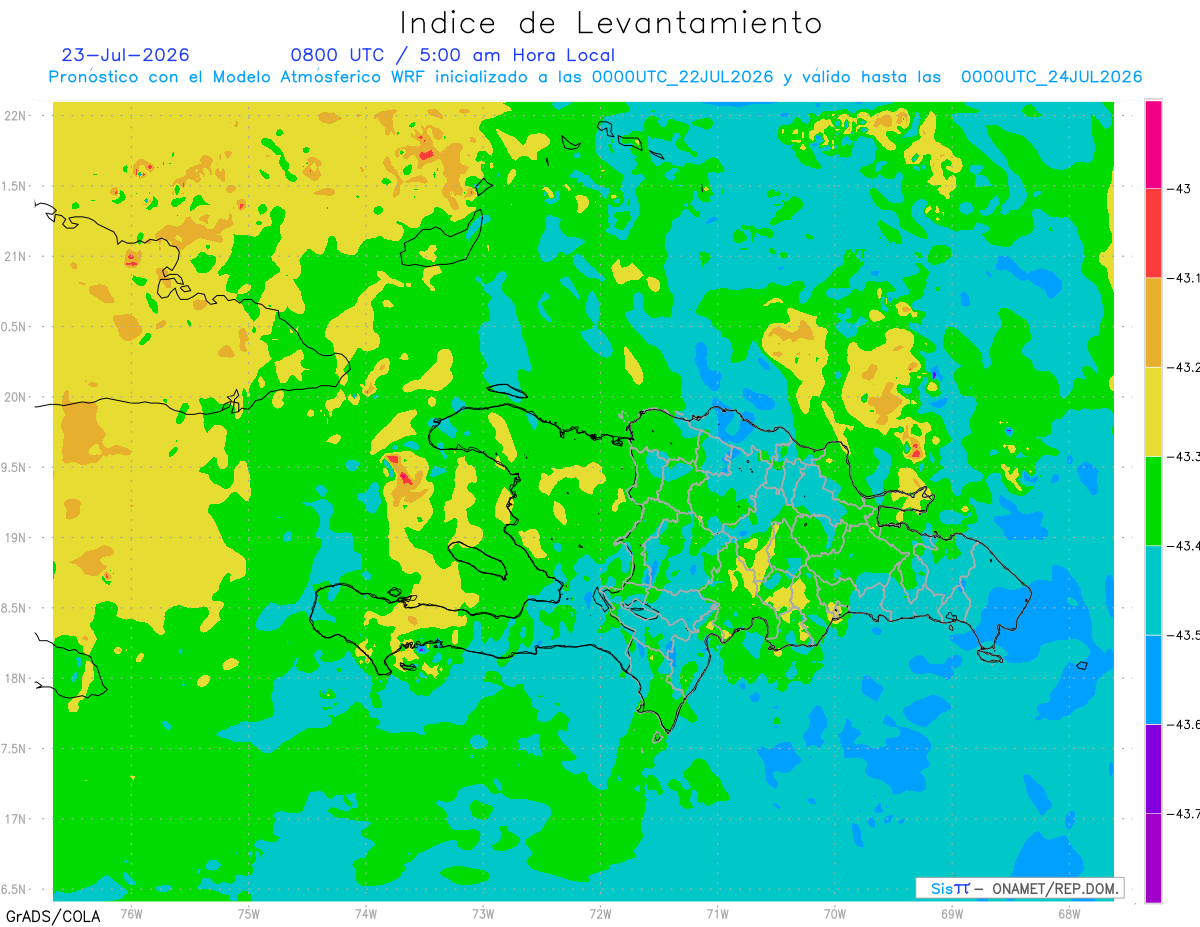Click the '75W' longitude label

pos(249,914)
